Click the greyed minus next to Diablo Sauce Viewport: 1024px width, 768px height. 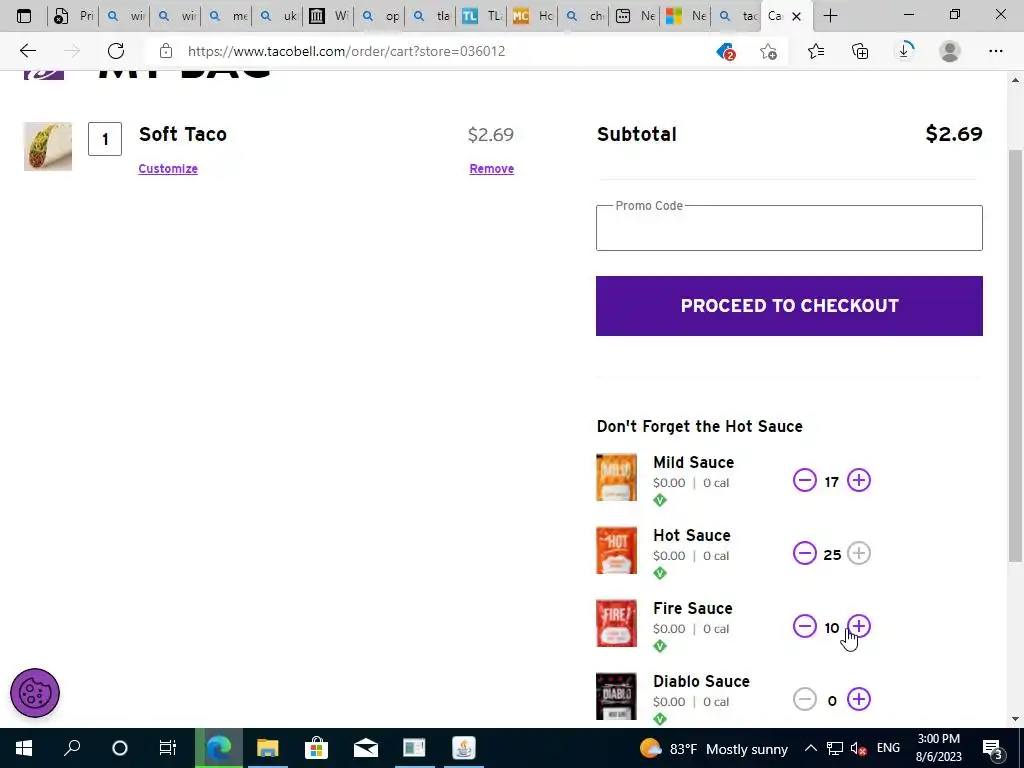pyautogui.click(x=805, y=699)
